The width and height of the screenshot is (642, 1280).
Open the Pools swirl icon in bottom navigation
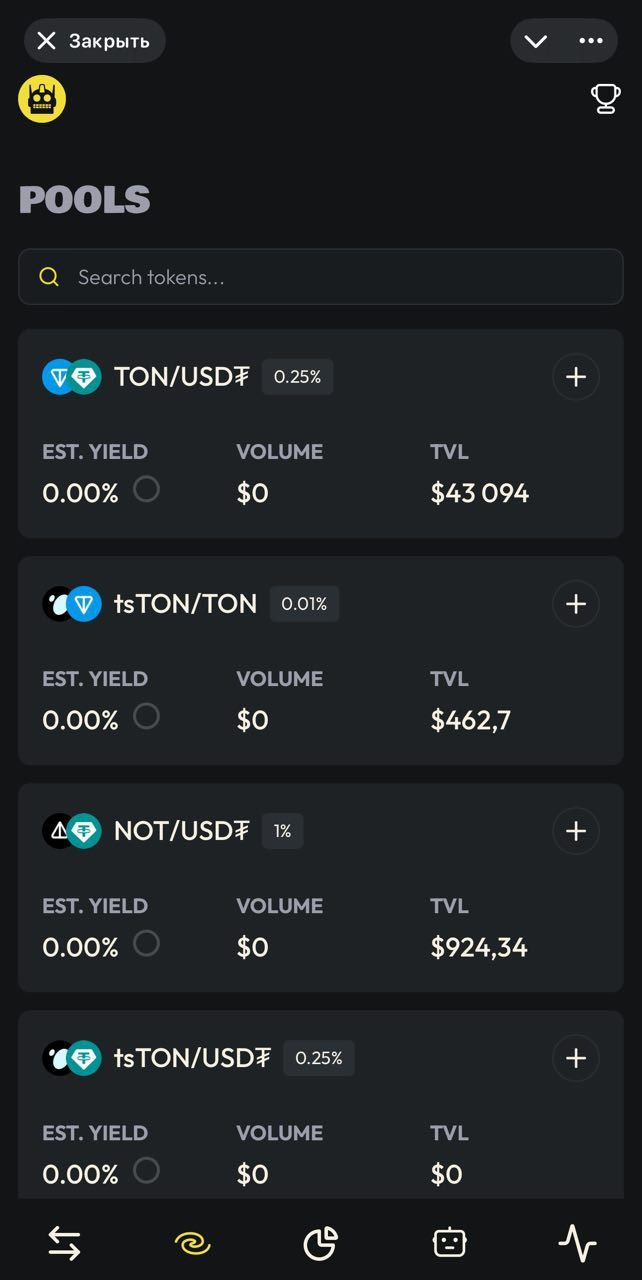tap(192, 1242)
